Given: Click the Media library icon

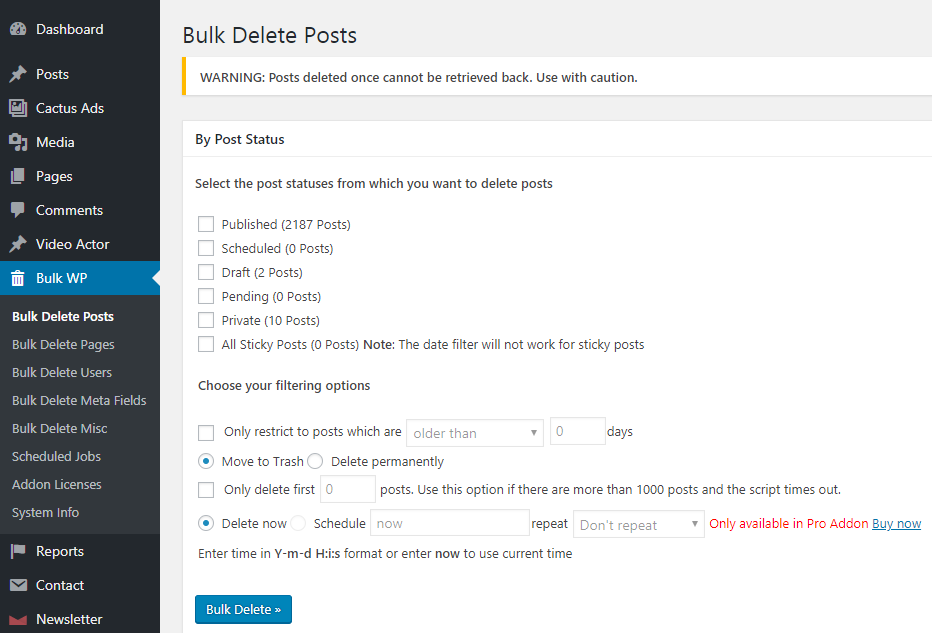Looking at the screenshot, I should (18, 142).
